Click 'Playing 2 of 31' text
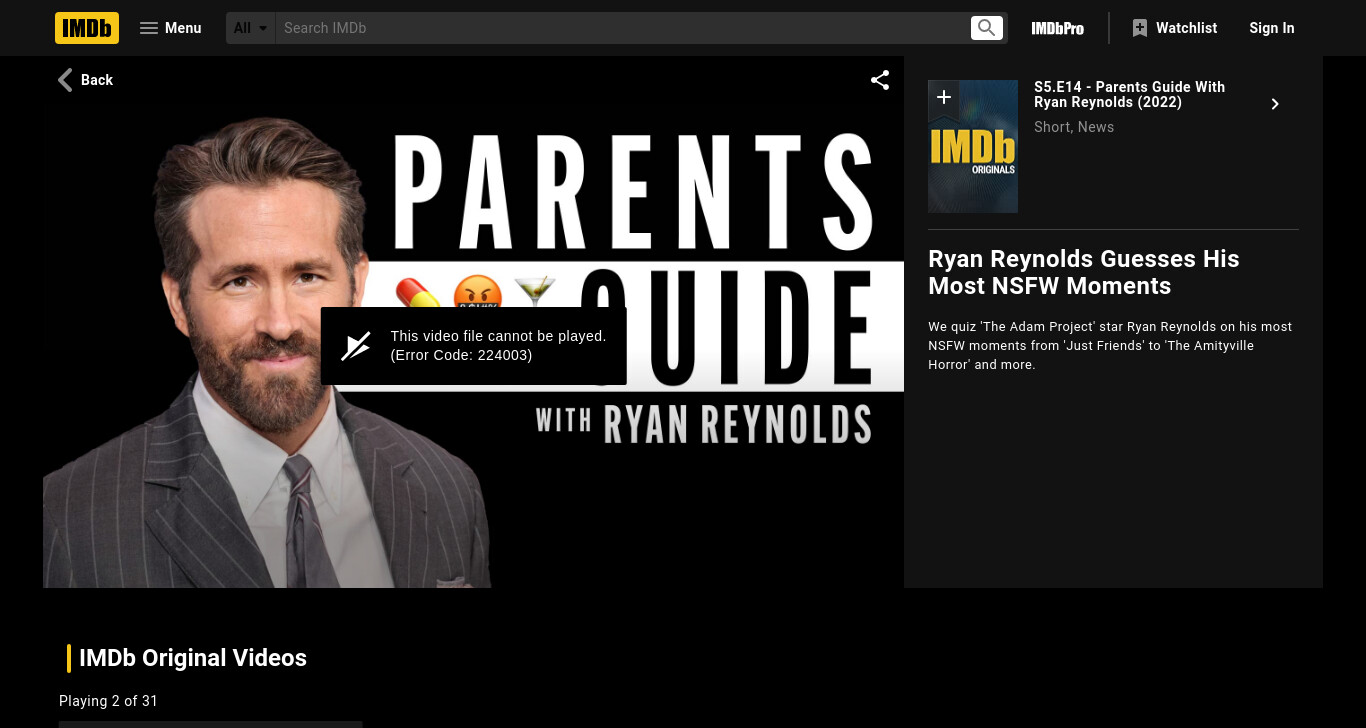 click(x=108, y=701)
